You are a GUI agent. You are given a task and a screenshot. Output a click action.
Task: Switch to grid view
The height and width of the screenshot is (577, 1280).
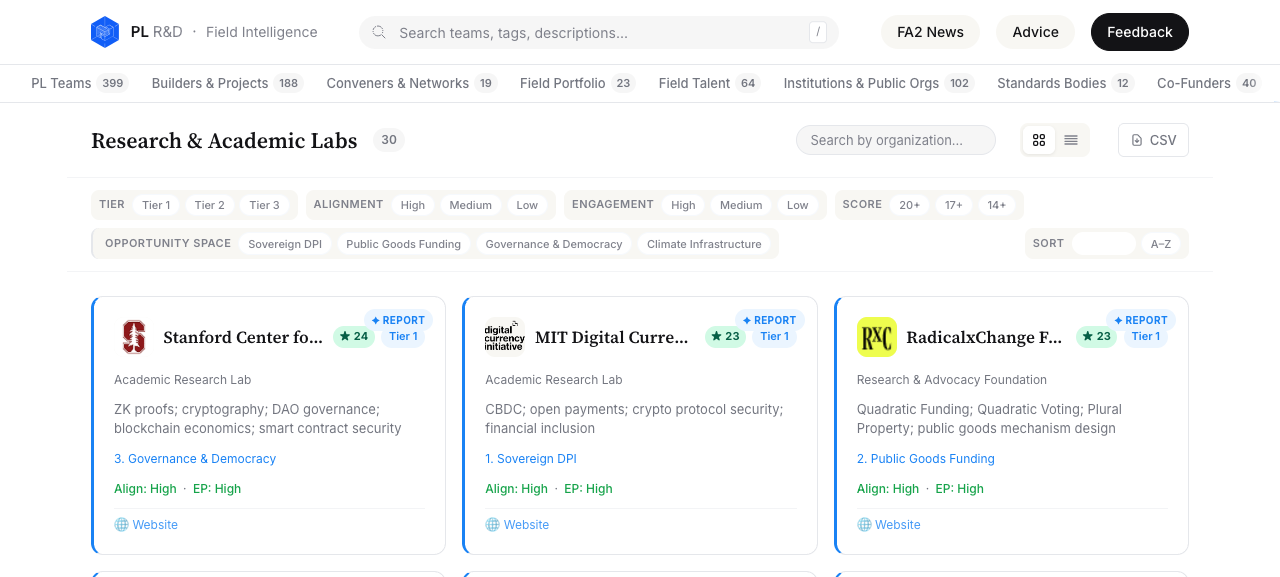click(1039, 140)
